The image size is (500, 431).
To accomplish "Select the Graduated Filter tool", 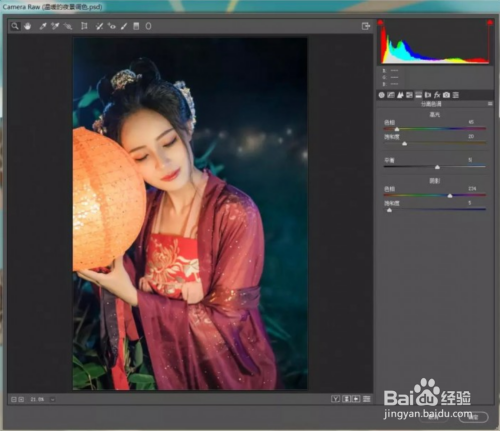I will tap(136, 26).
